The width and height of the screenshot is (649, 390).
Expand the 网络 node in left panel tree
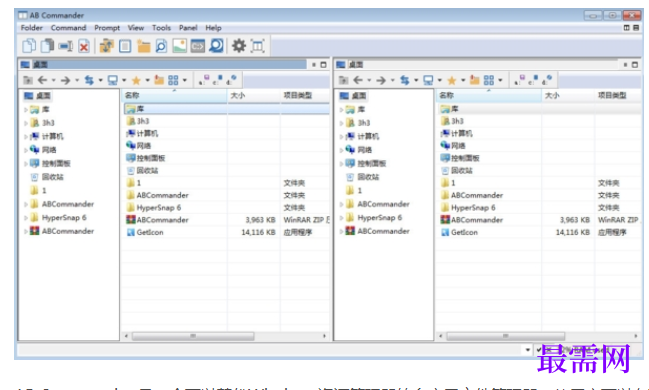point(26,150)
